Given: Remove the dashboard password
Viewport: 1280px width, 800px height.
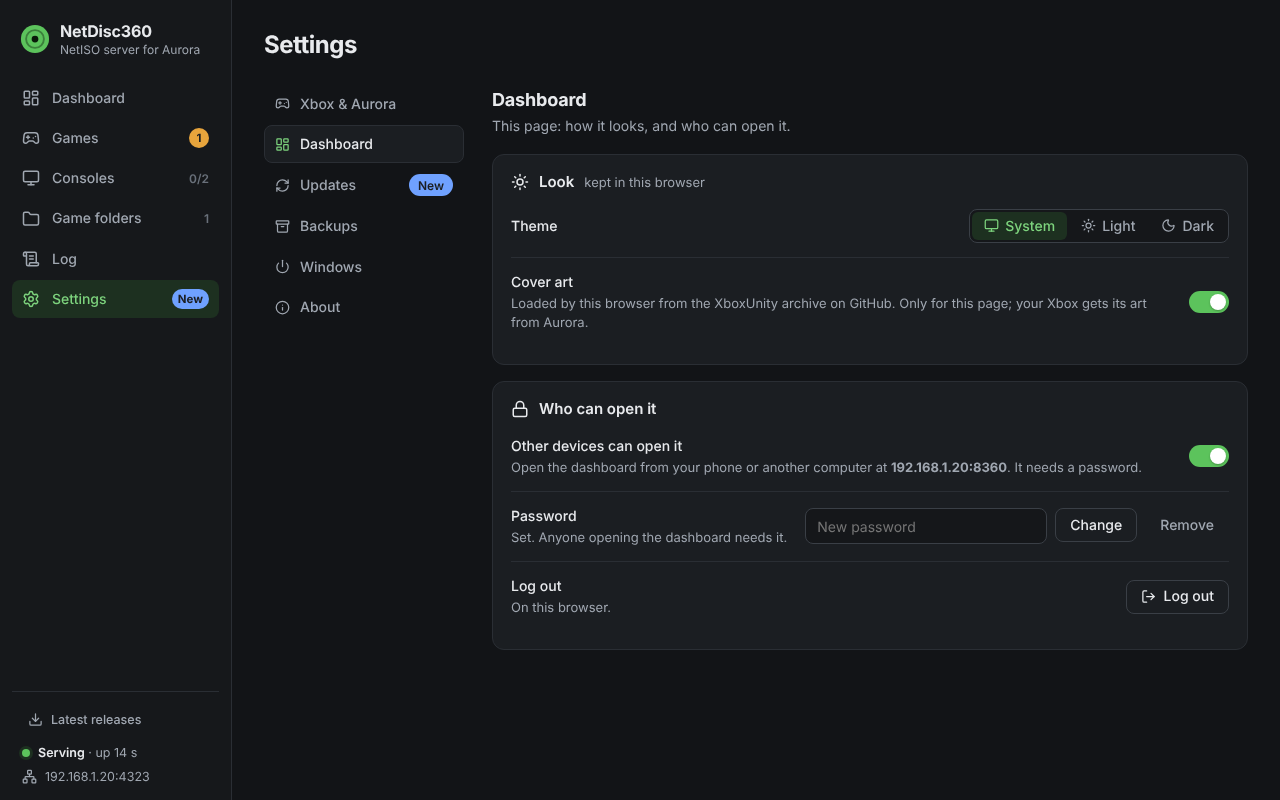Looking at the screenshot, I should coord(1187,525).
